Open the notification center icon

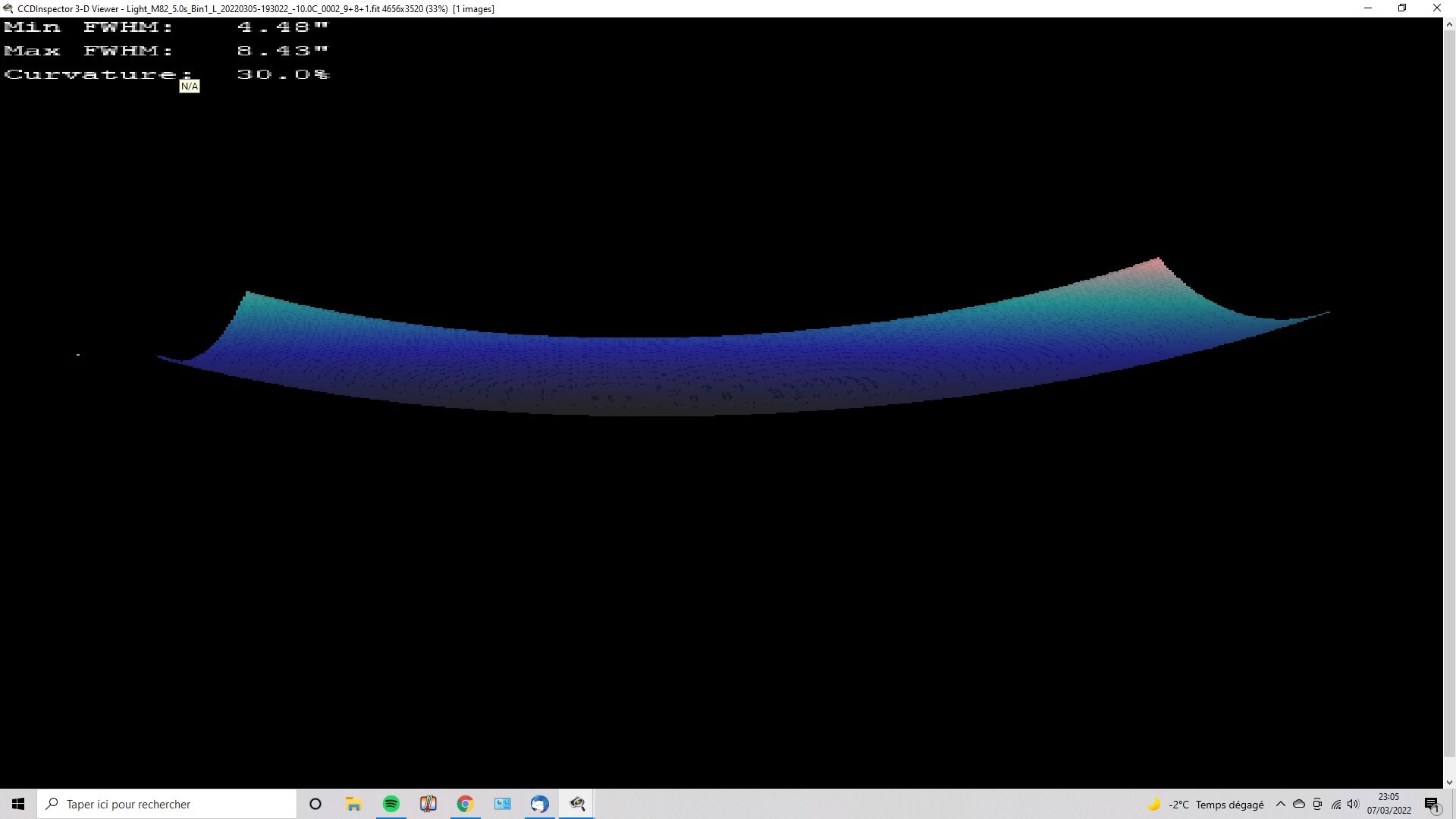1431,804
